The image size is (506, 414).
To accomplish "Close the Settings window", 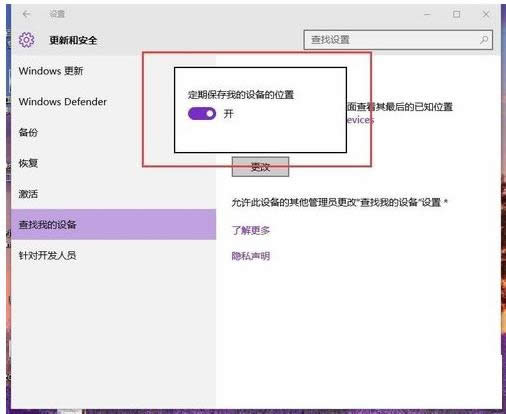I will click(486, 14).
